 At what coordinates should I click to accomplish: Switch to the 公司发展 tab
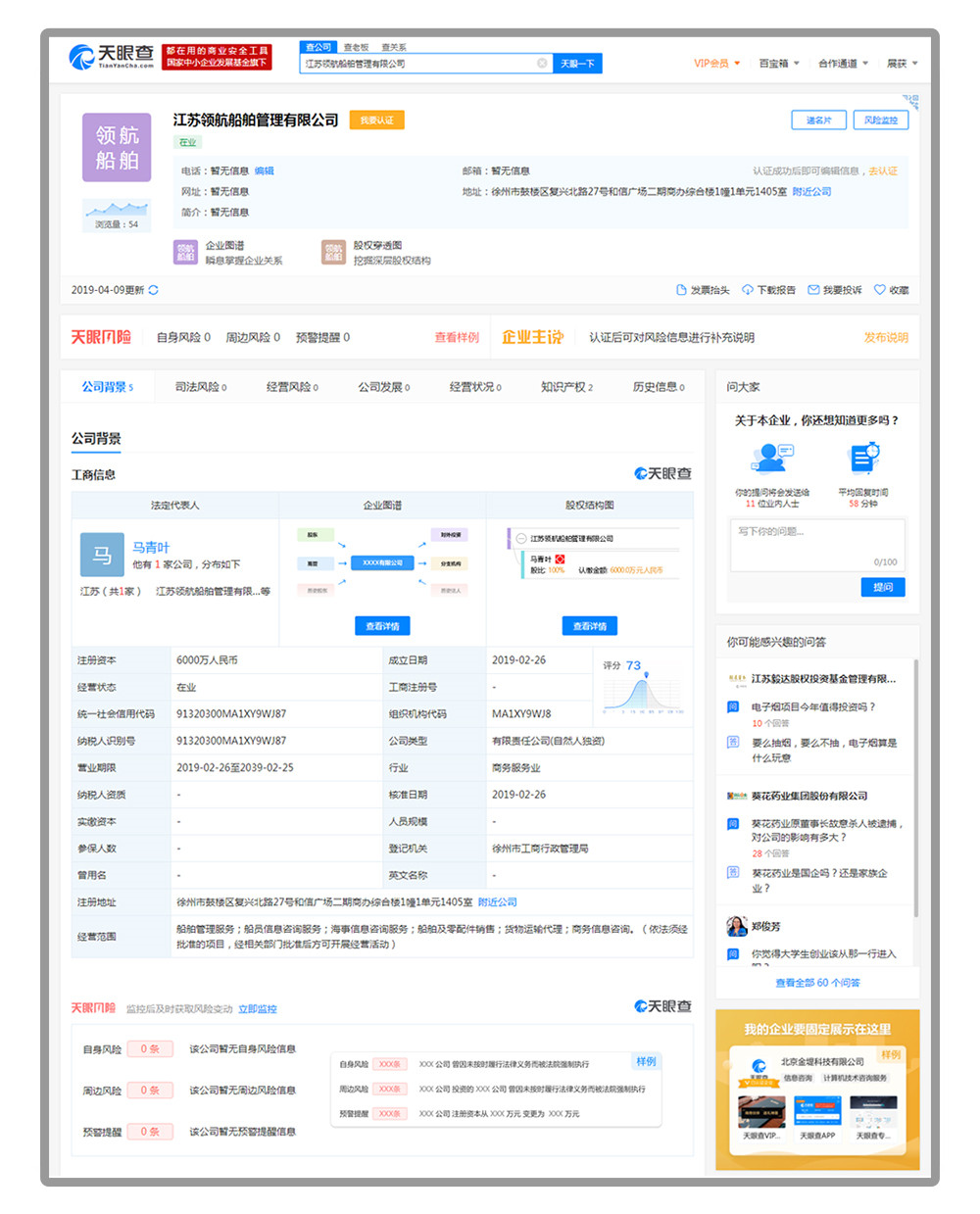[x=384, y=387]
